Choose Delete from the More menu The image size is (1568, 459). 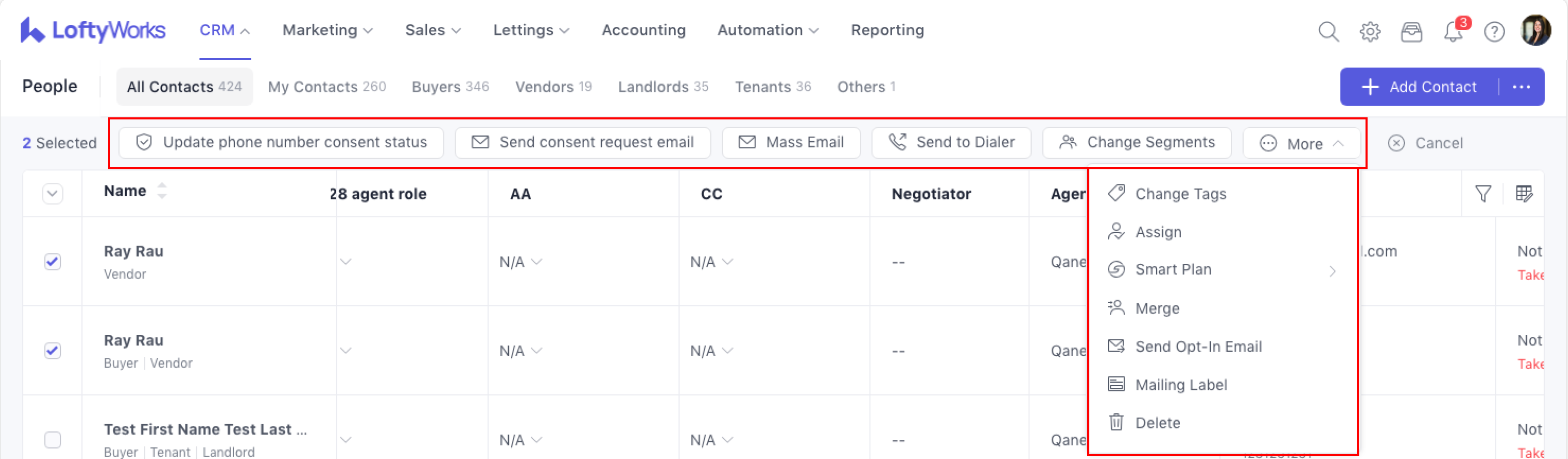pos(1156,423)
